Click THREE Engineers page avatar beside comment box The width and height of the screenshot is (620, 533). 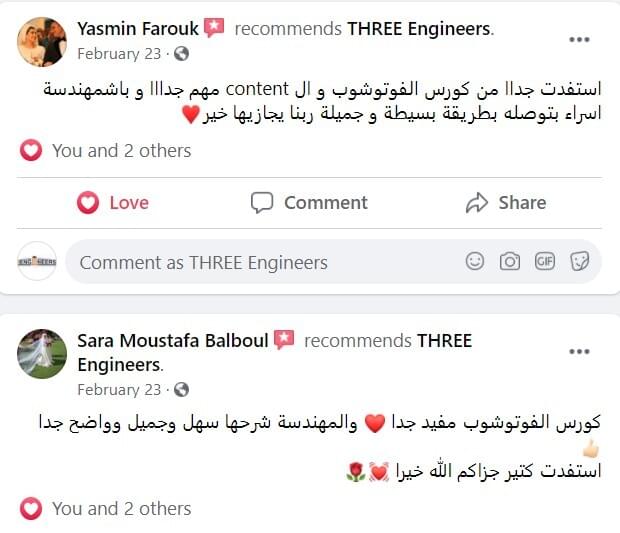click(38, 262)
